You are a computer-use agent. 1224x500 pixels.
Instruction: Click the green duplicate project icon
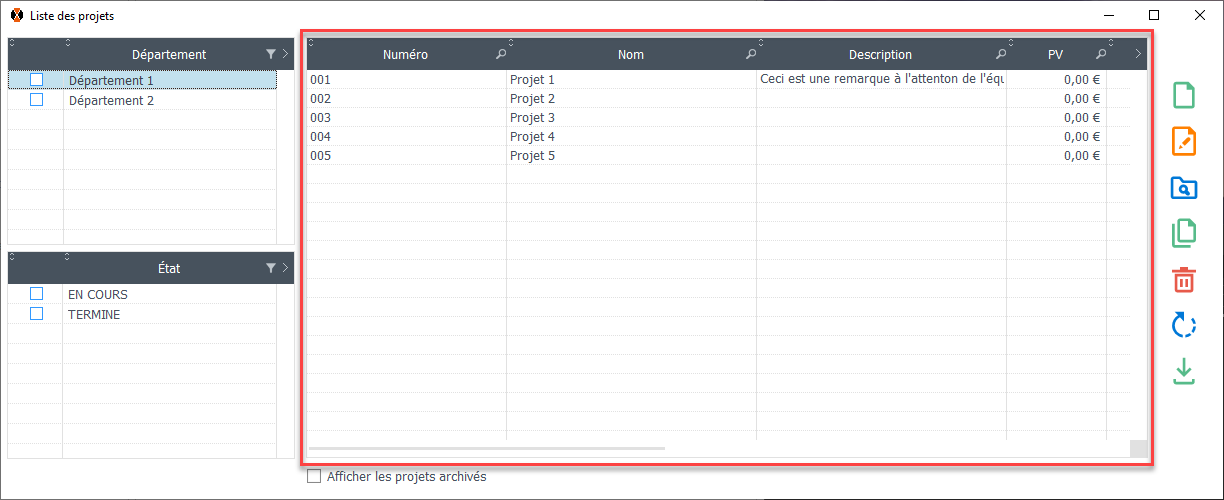[x=1183, y=233]
